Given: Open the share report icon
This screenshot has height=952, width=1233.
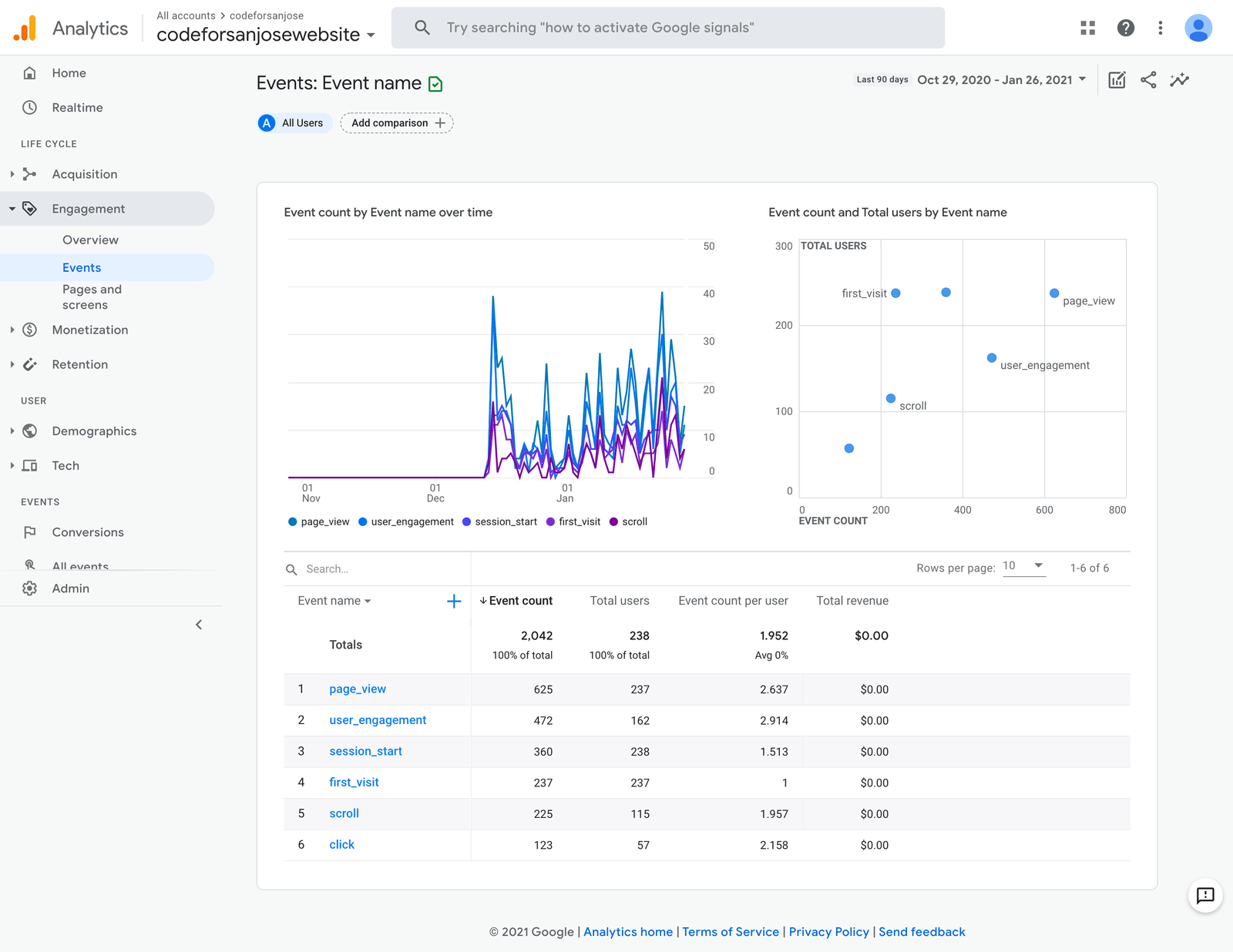Looking at the screenshot, I should point(1147,80).
